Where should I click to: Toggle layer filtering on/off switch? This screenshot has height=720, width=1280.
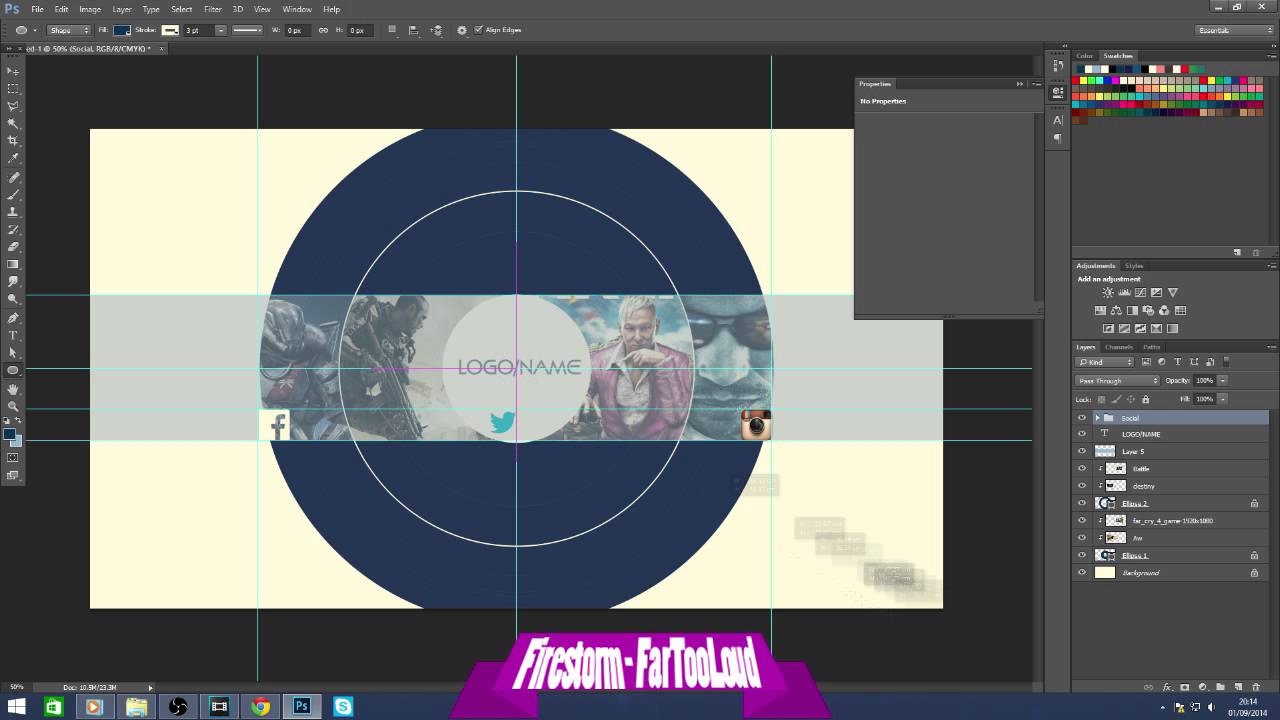pyautogui.click(x=1227, y=362)
